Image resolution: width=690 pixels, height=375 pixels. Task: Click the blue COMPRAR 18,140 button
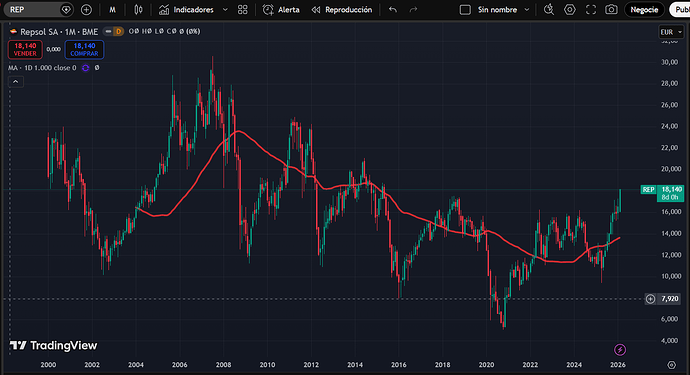coord(84,50)
